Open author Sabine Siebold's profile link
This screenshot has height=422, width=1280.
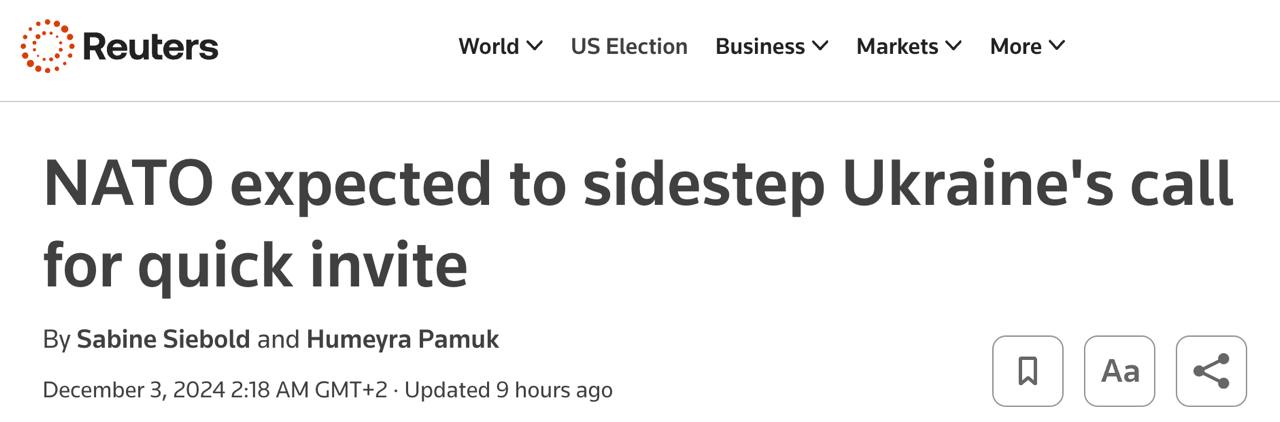tap(164, 339)
